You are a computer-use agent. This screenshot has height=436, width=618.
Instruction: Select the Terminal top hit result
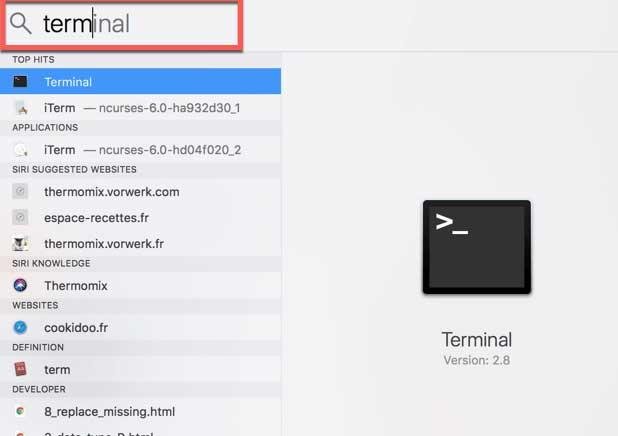140,82
